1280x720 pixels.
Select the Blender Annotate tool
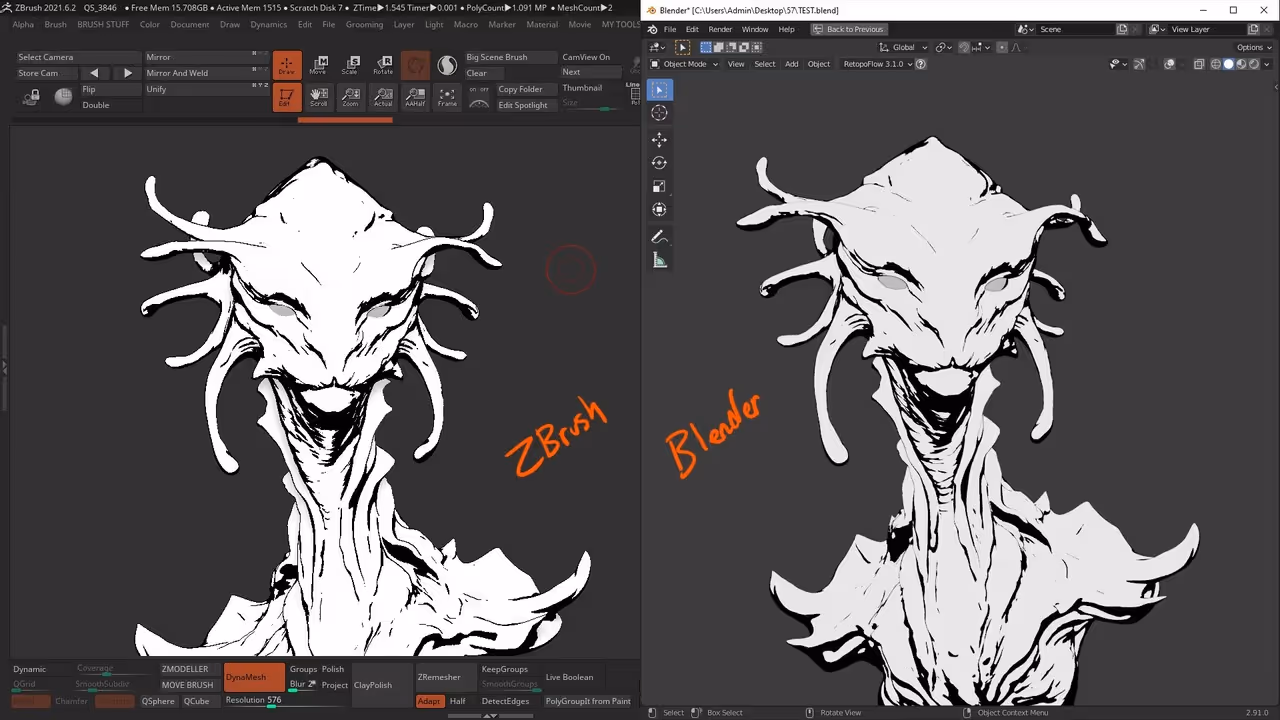click(x=659, y=237)
